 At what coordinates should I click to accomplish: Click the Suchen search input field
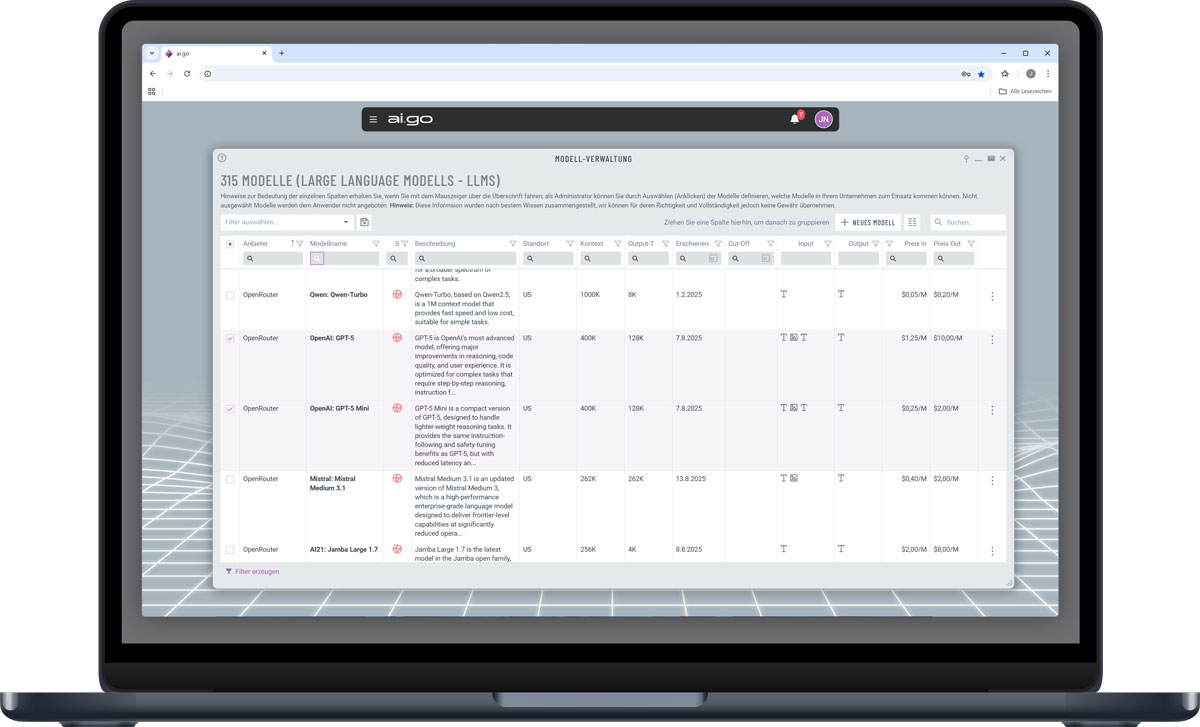coord(972,223)
